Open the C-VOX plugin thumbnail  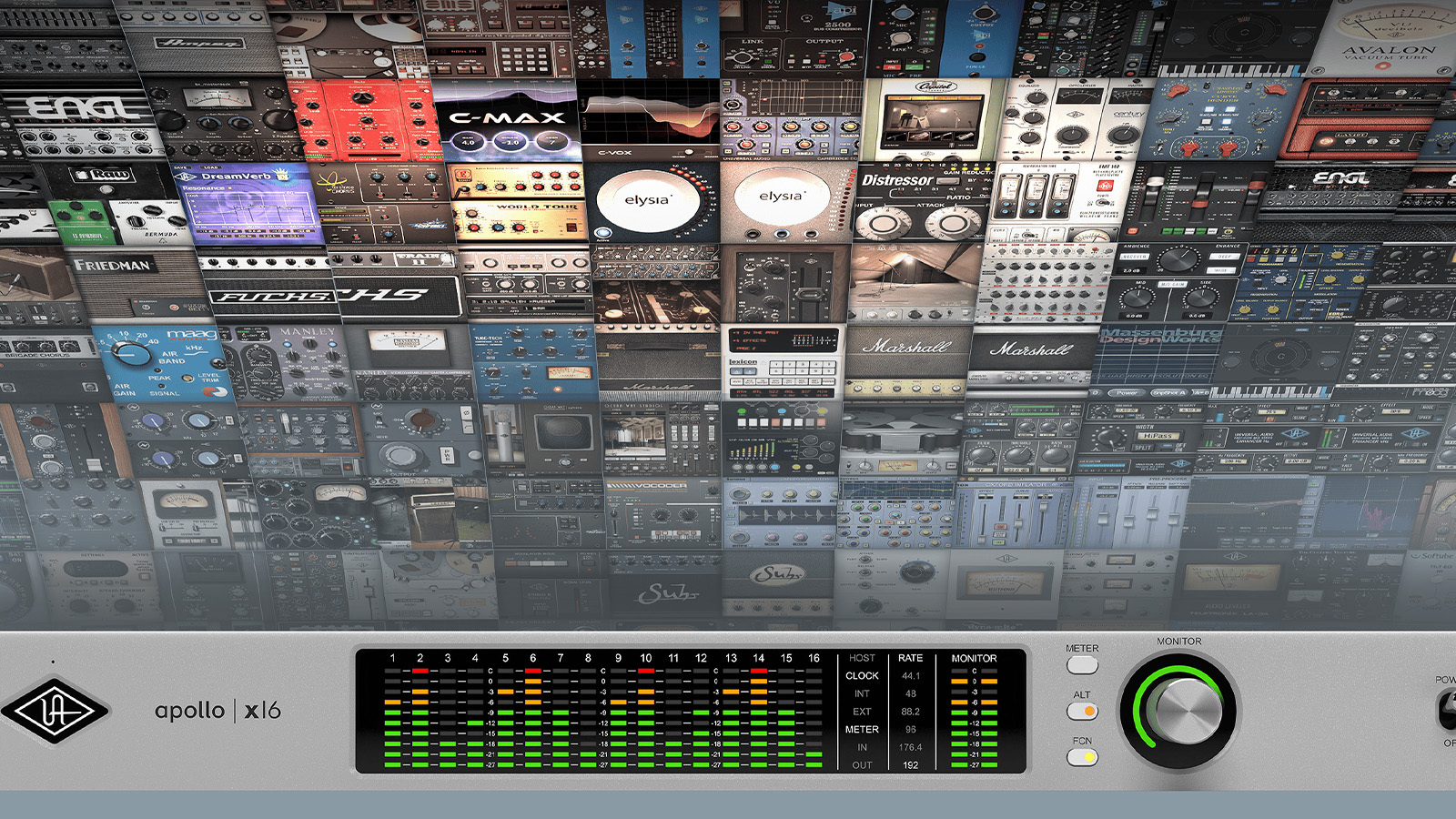pos(649,120)
